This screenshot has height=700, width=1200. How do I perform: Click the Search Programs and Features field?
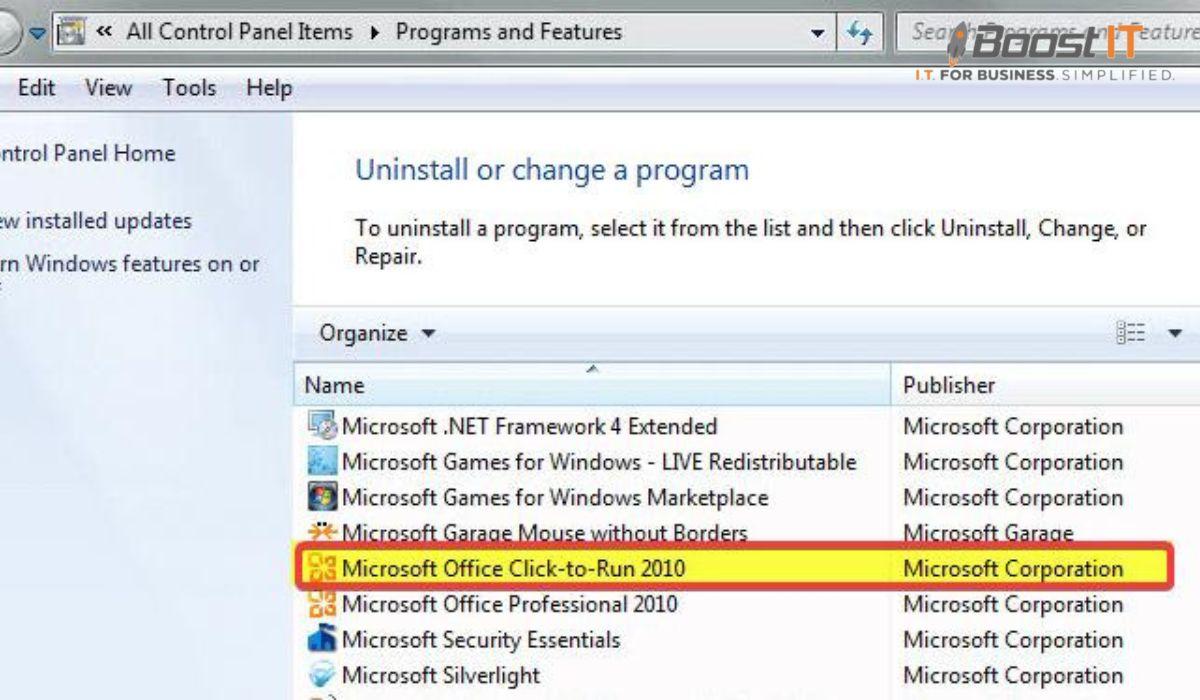1050,32
